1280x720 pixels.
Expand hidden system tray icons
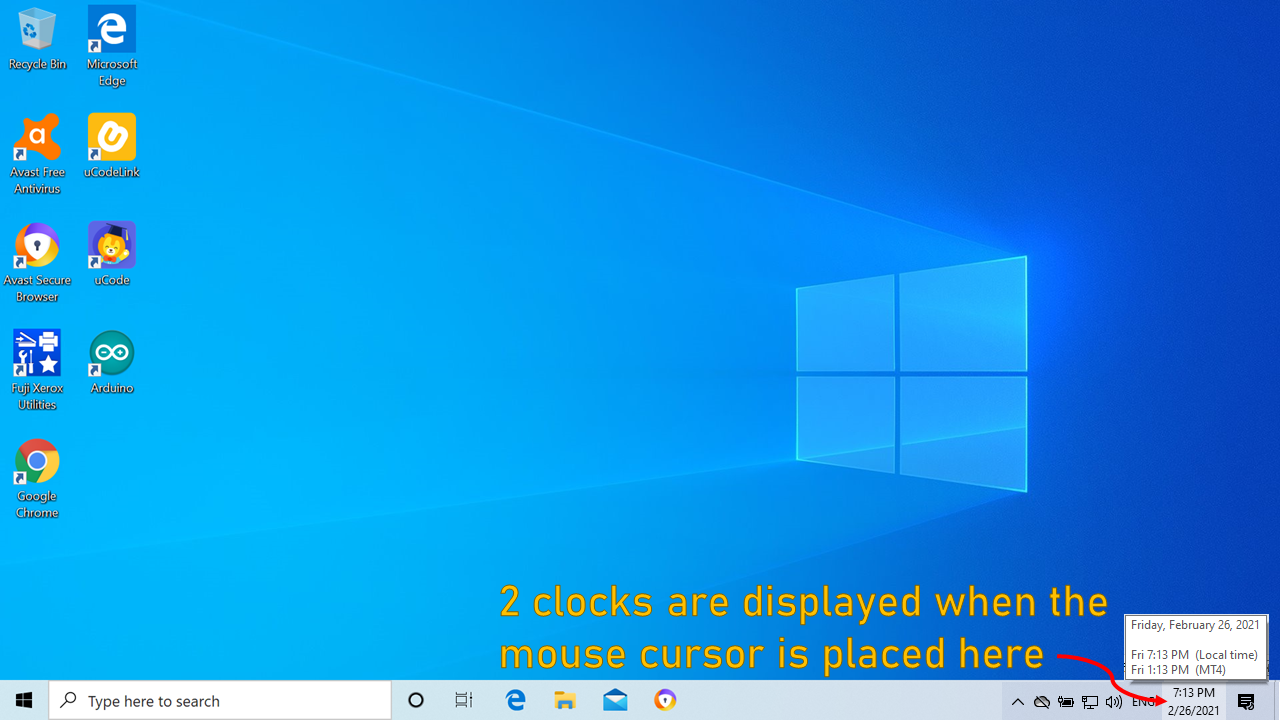point(1017,700)
